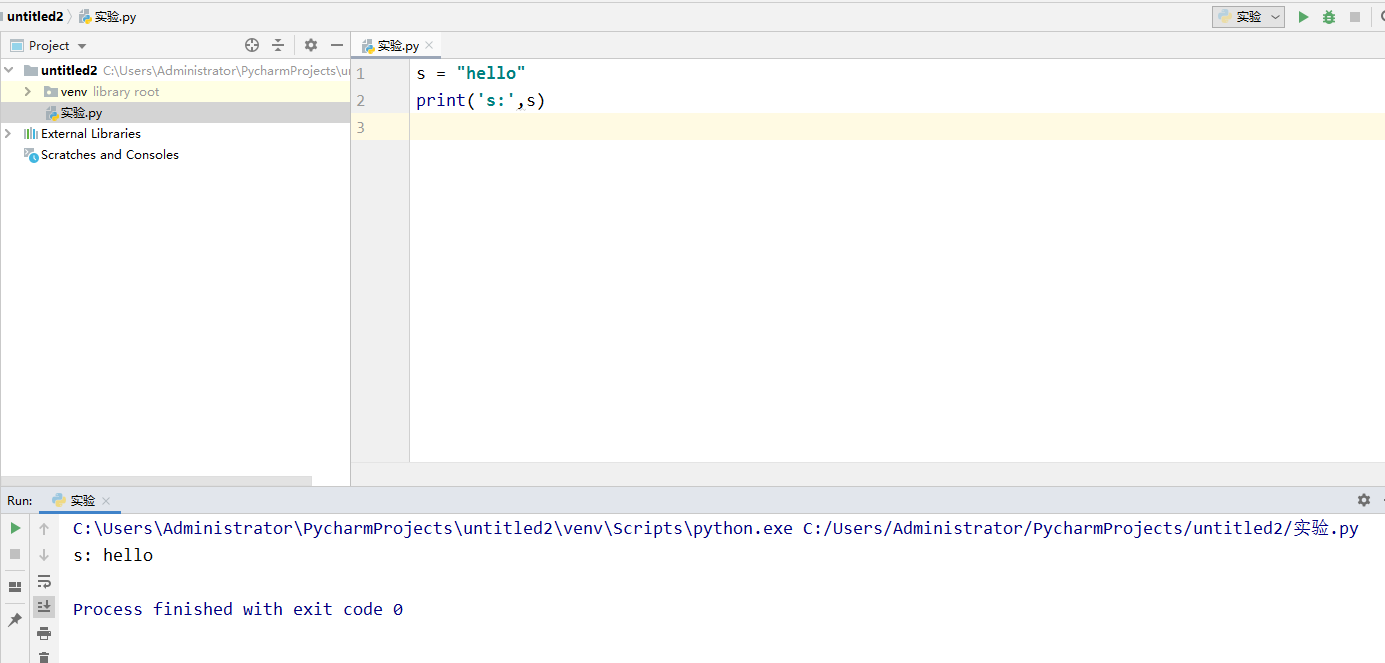1385x663 pixels.
Task: Click the 's: hello' output line
Action: click(113, 555)
